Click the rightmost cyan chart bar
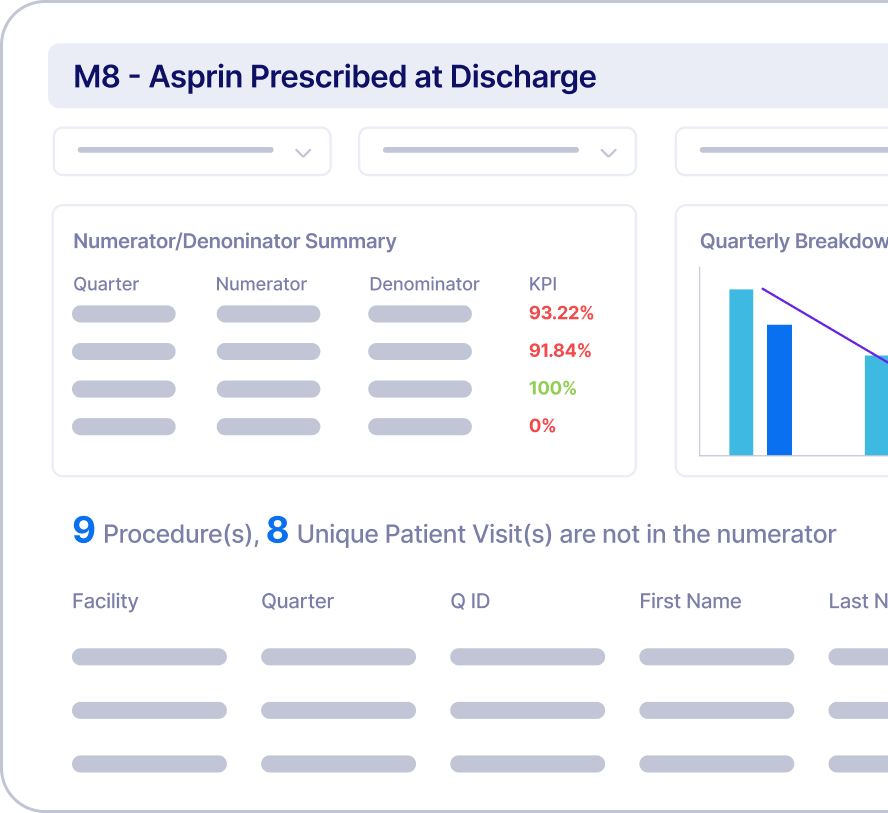 [875, 410]
